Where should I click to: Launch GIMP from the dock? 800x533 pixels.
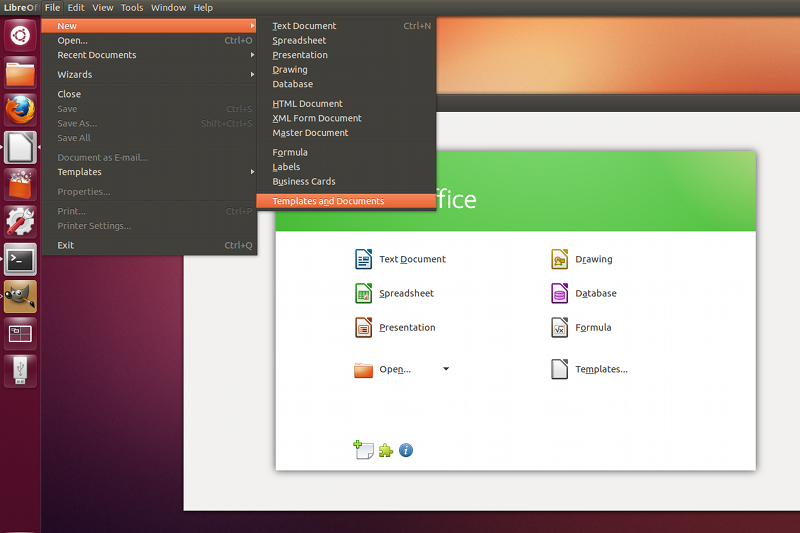[20, 297]
